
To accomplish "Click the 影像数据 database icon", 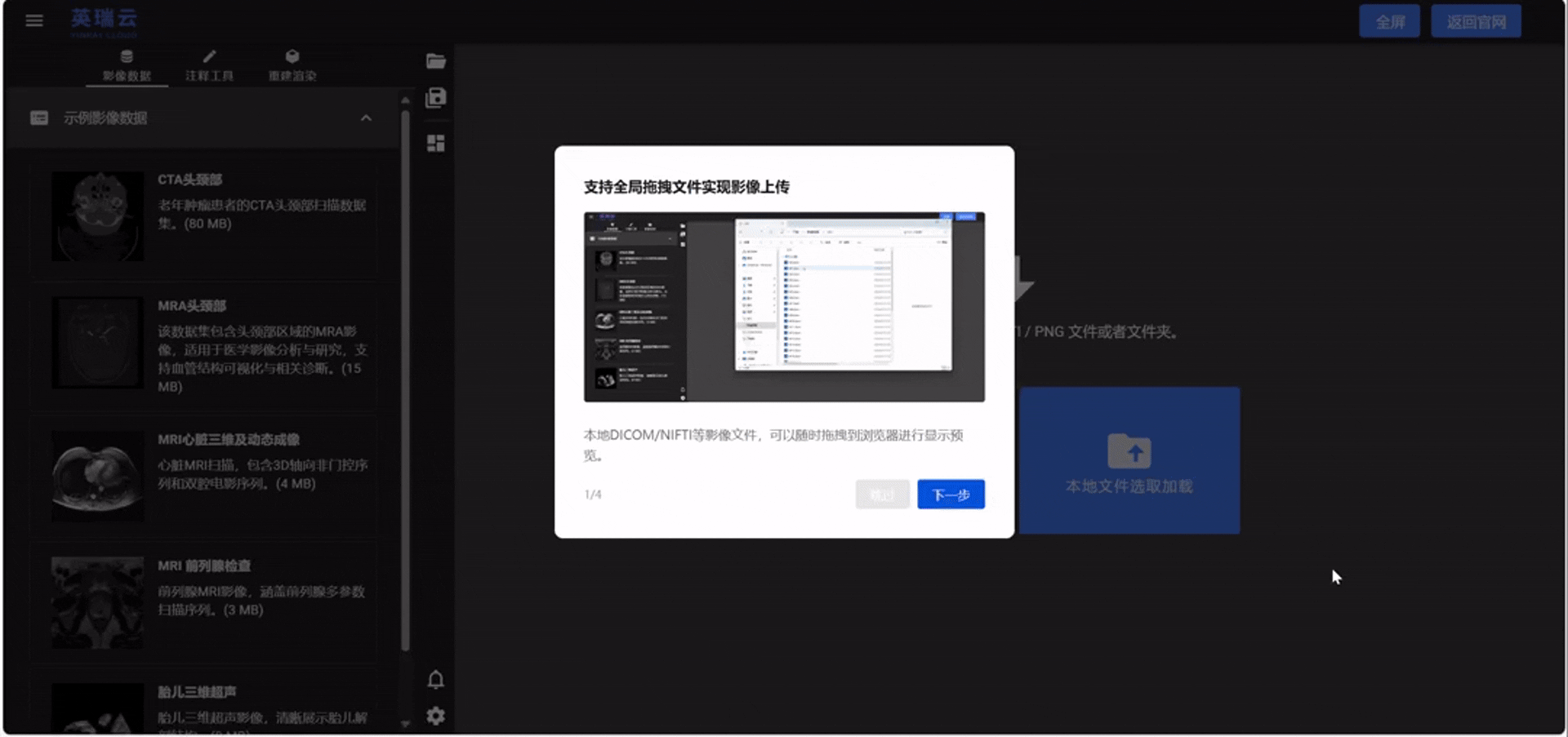I will (x=127, y=56).
